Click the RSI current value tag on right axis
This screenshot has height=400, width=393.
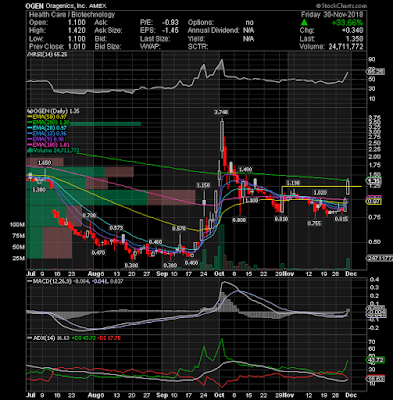pyautogui.click(x=376, y=71)
